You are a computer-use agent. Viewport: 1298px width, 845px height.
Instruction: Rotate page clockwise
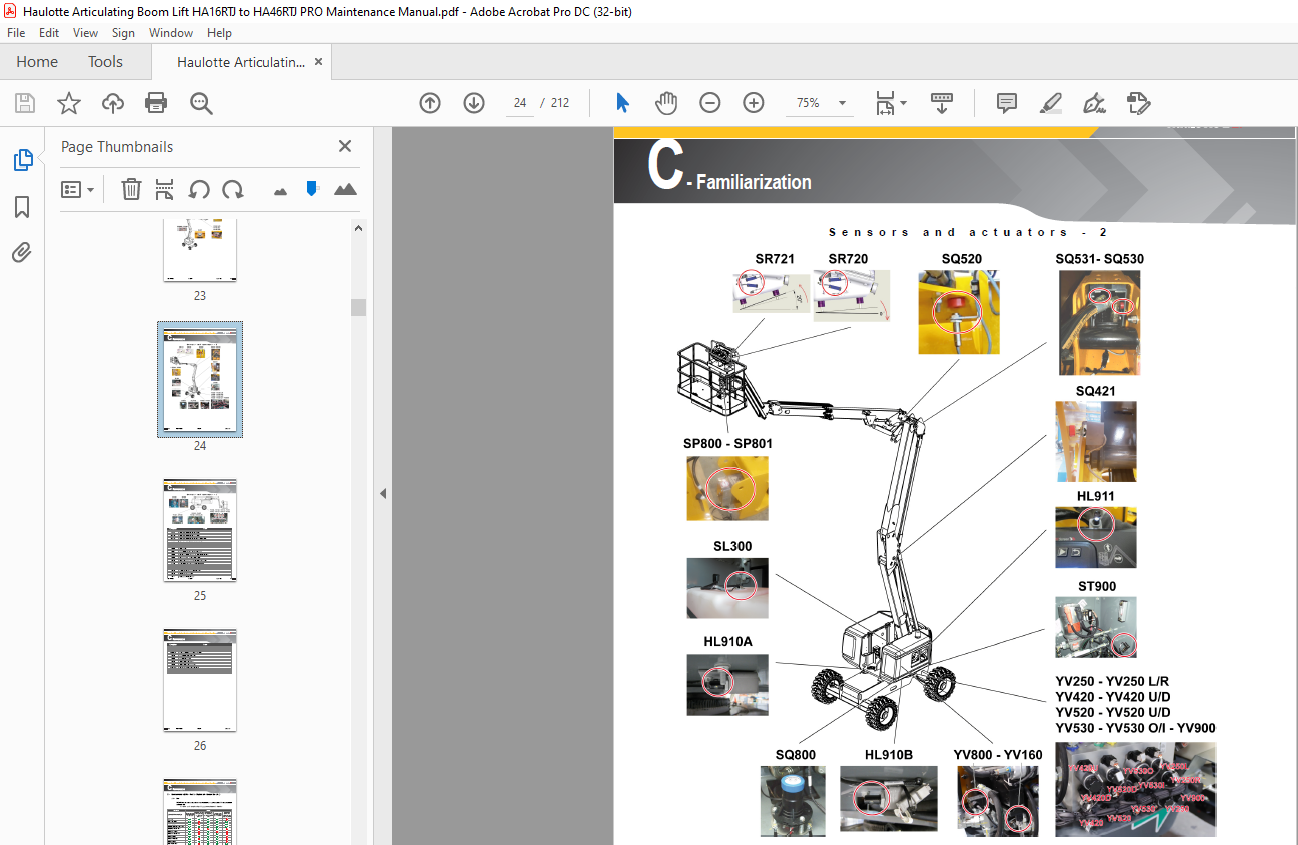click(x=233, y=189)
